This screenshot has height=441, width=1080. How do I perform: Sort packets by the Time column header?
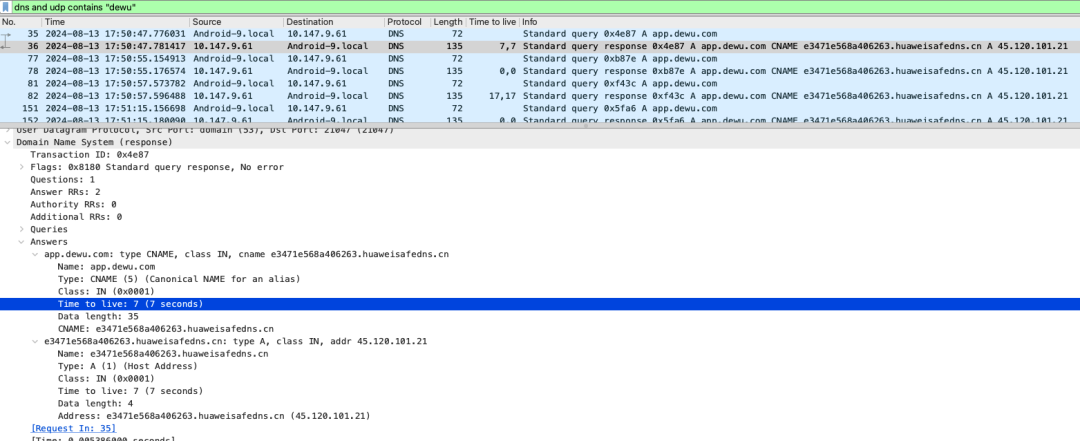click(115, 22)
